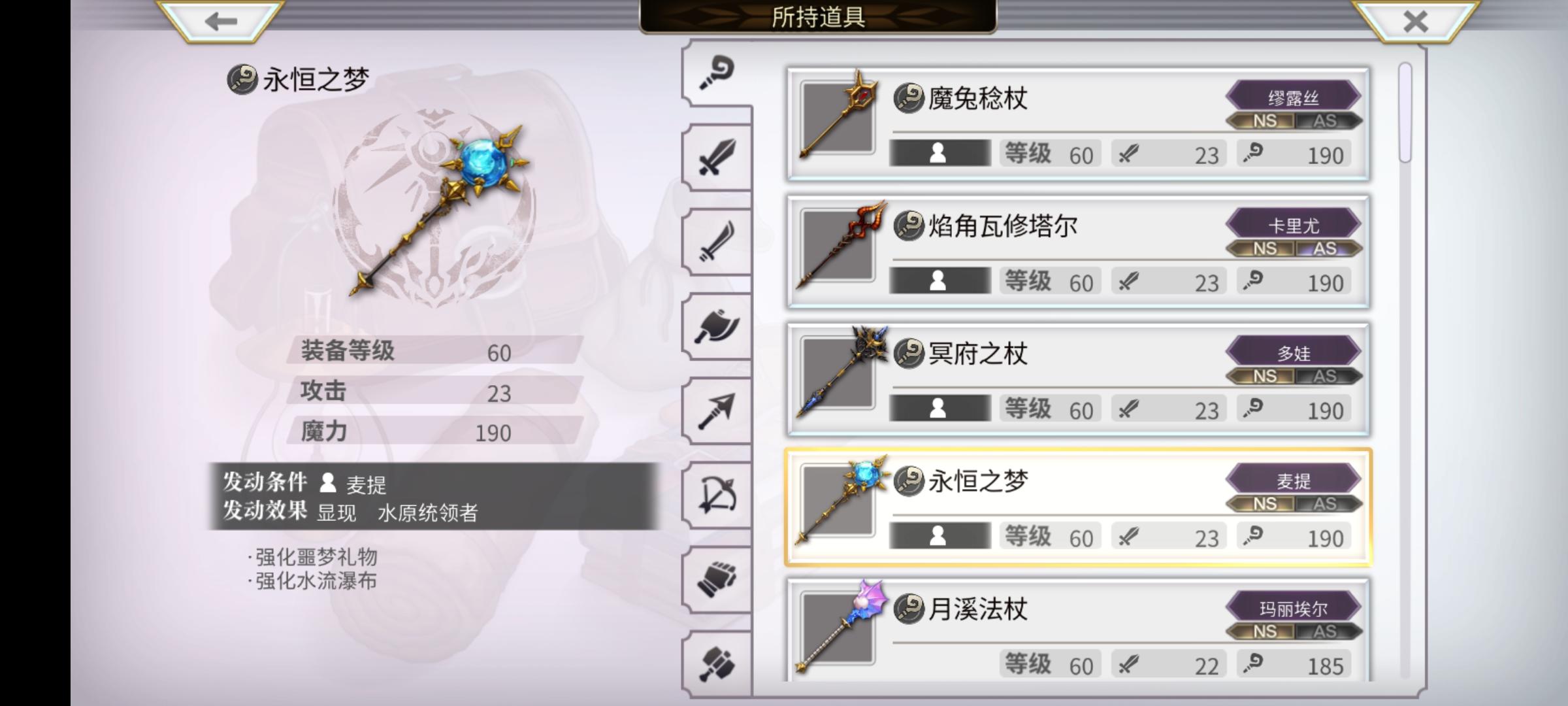Select the bow weapon category tab

717,495
